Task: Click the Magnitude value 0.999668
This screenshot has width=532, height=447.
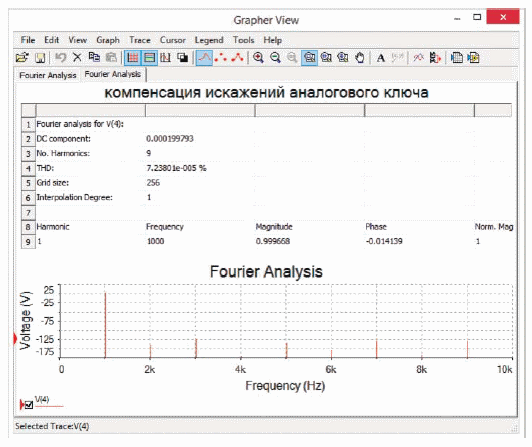Action: 273,241
